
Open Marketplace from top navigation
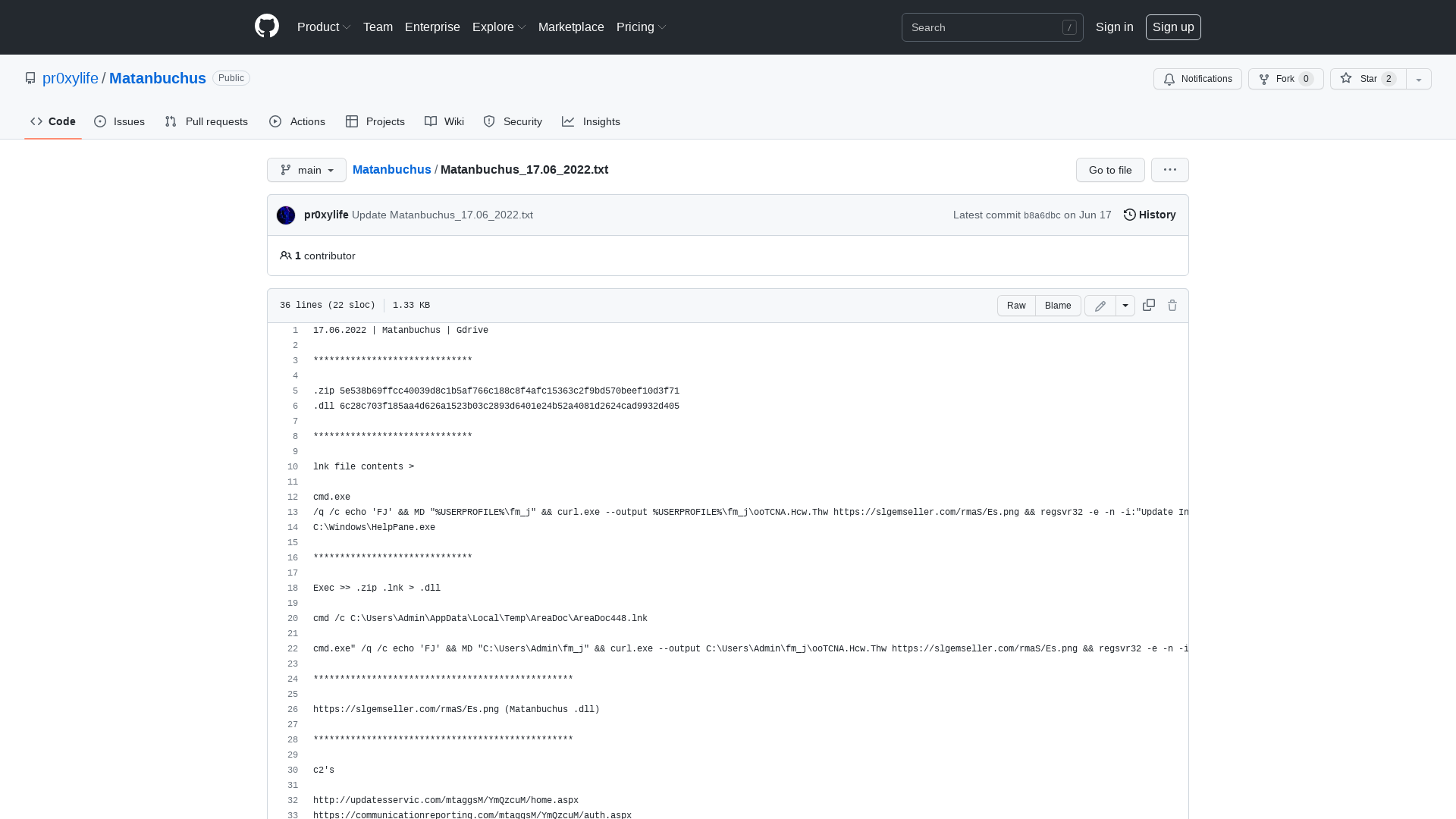[571, 27]
